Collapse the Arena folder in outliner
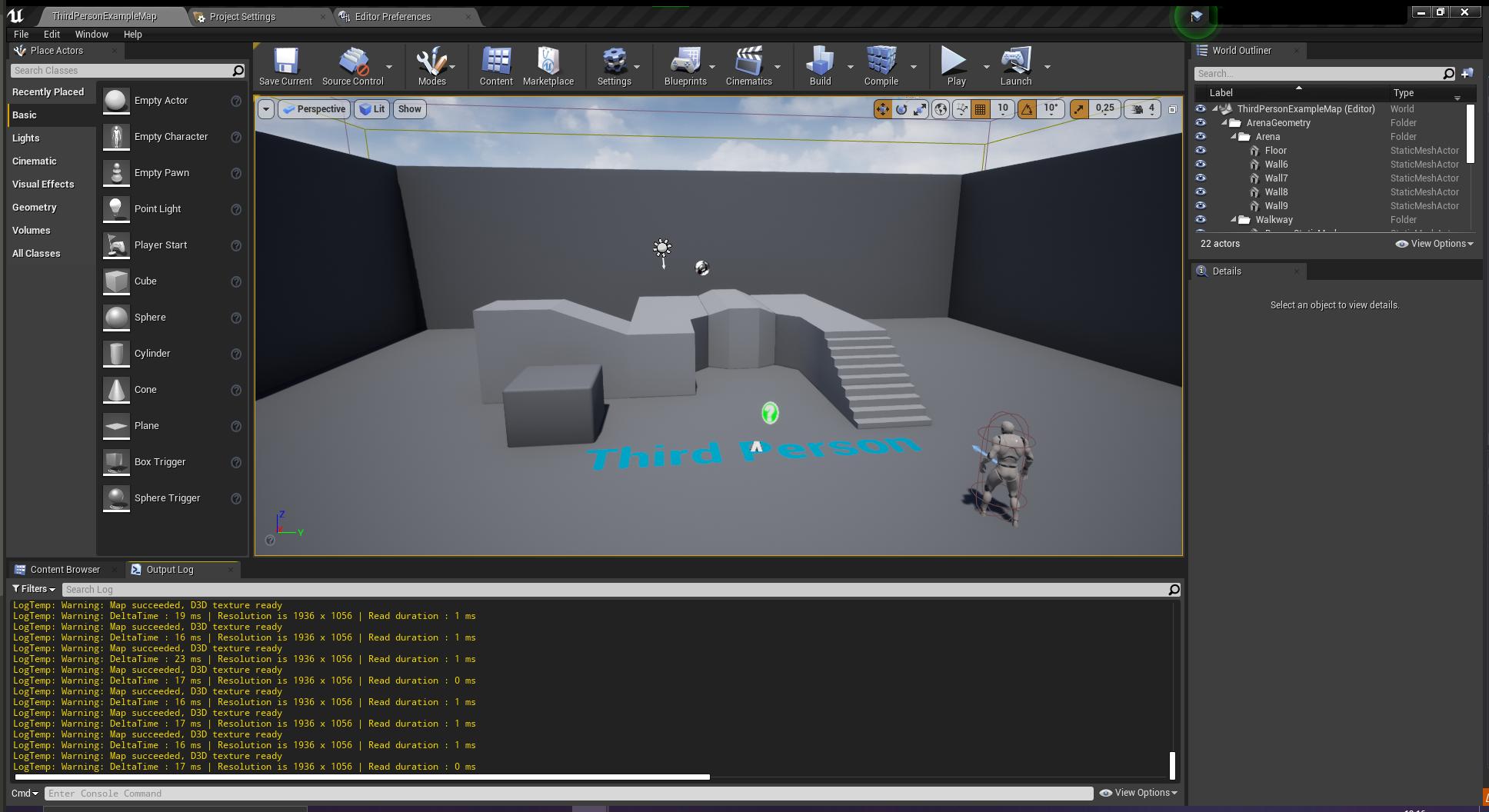1489x812 pixels. 1233,137
